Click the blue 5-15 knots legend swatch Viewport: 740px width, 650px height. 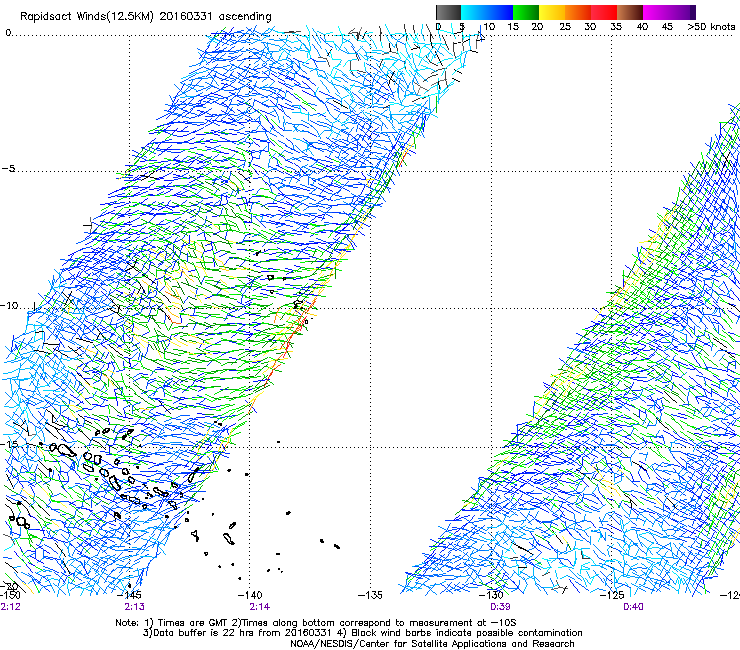click(x=487, y=12)
